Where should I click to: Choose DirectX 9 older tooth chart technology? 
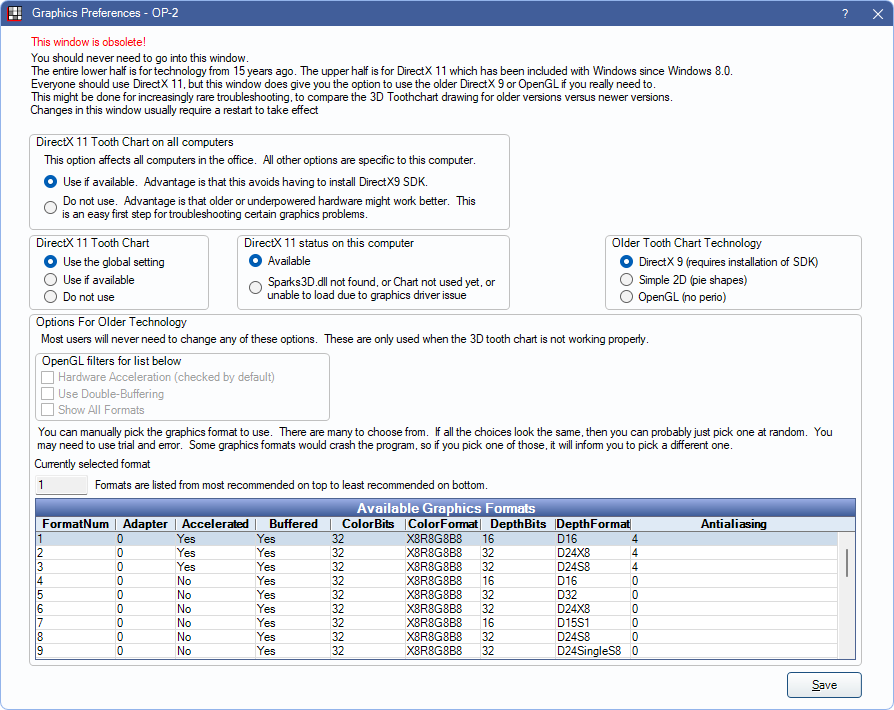coord(627,262)
